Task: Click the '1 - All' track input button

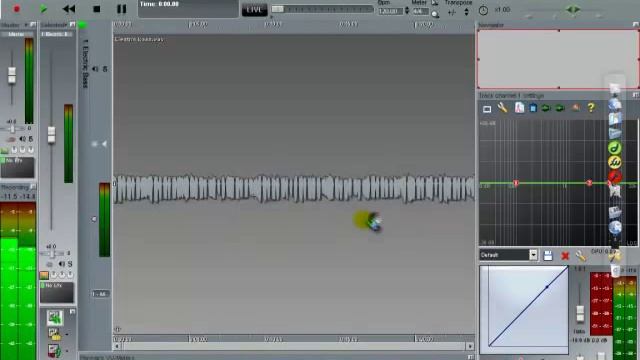Action: point(100,294)
